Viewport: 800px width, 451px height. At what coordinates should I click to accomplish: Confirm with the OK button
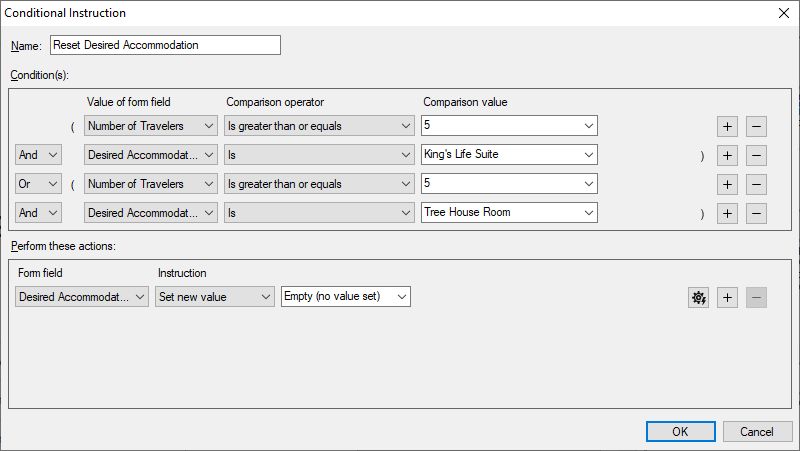tap(681, 432)
